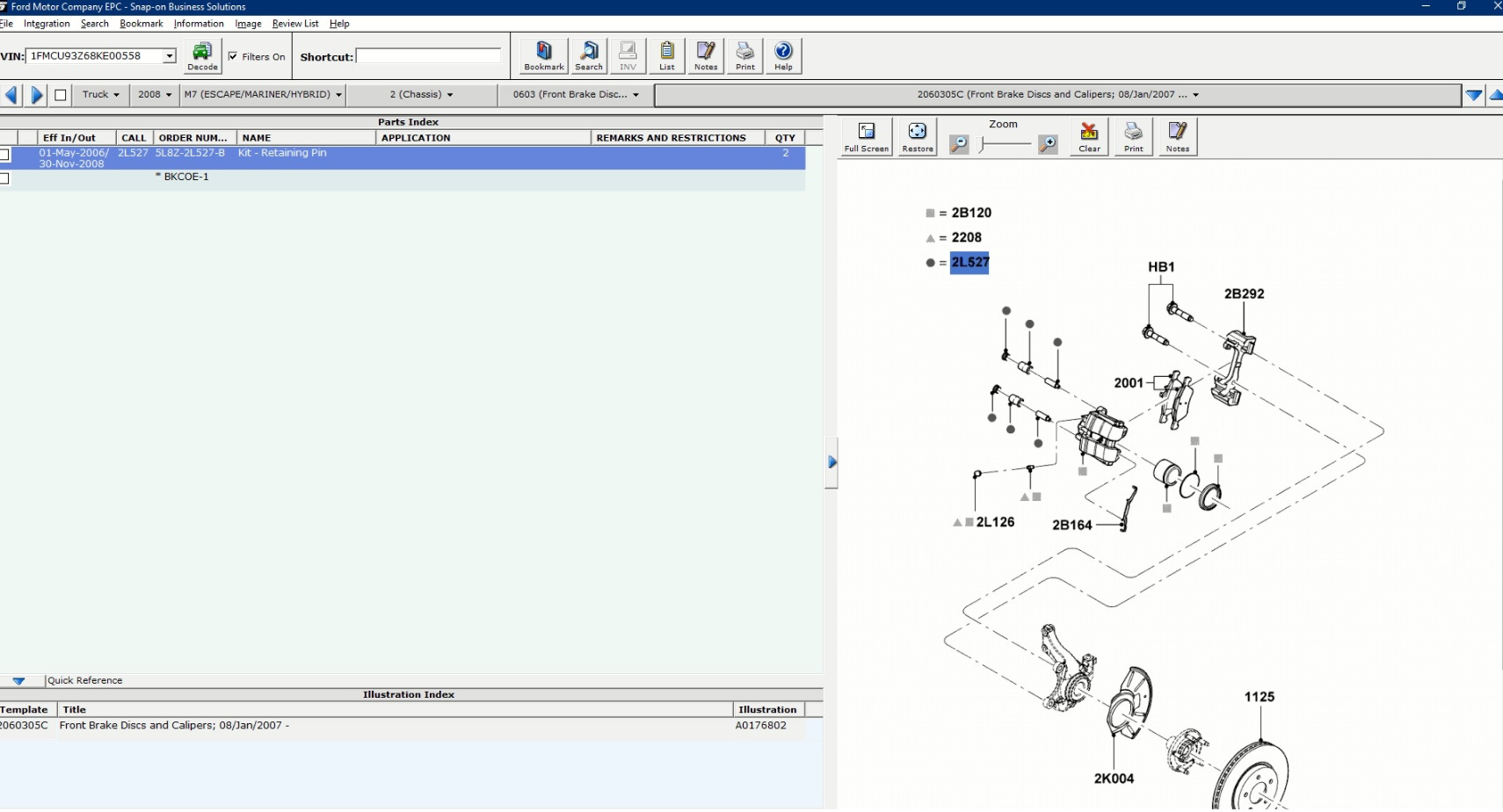
Task: Click the Restore illustration icon
Action: pos(918,137)
